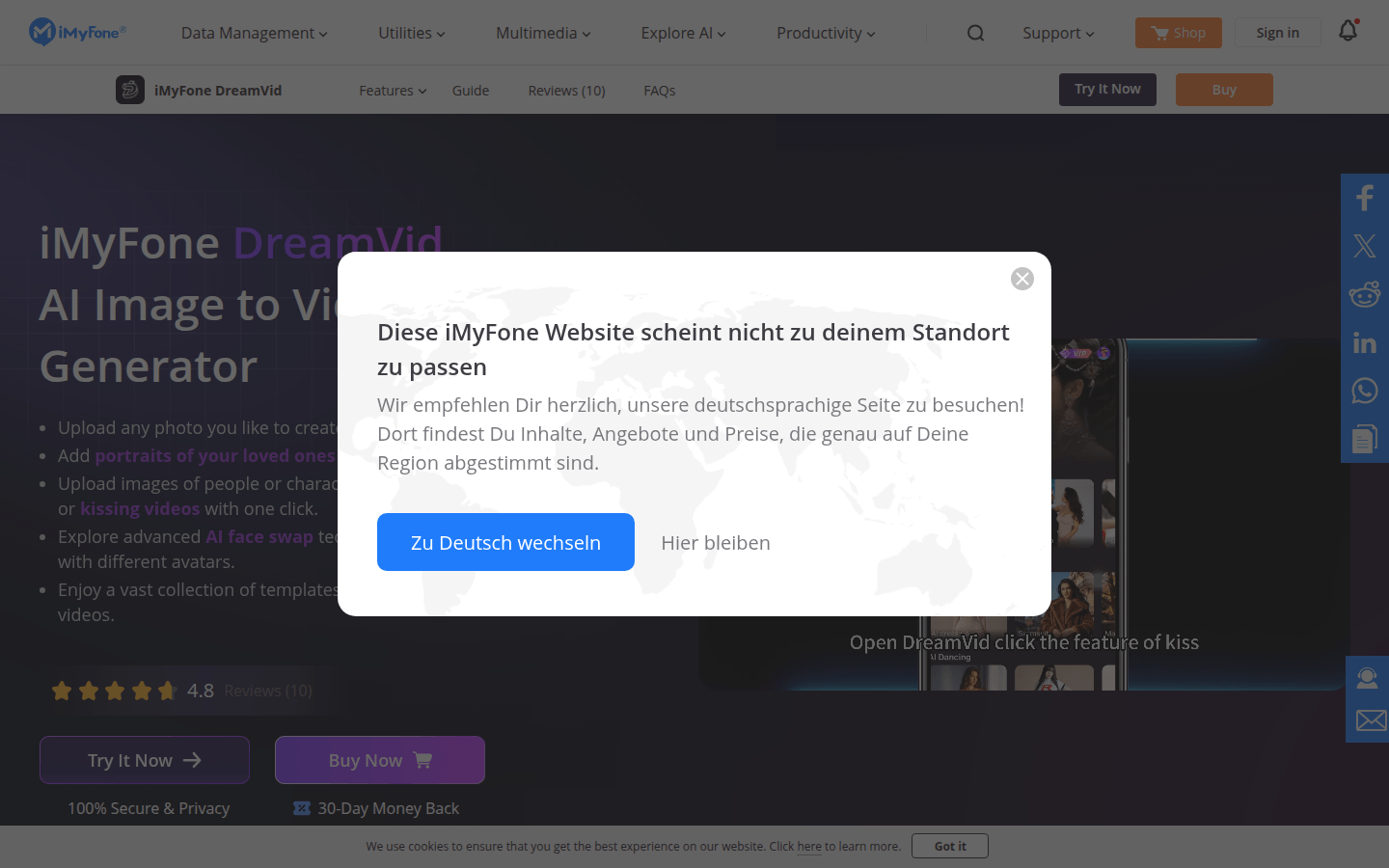Click the DreamVid phone demo video
The height and width of the screenshot is (868, 1389).
pyautogui.click(x=1022, y=514)
